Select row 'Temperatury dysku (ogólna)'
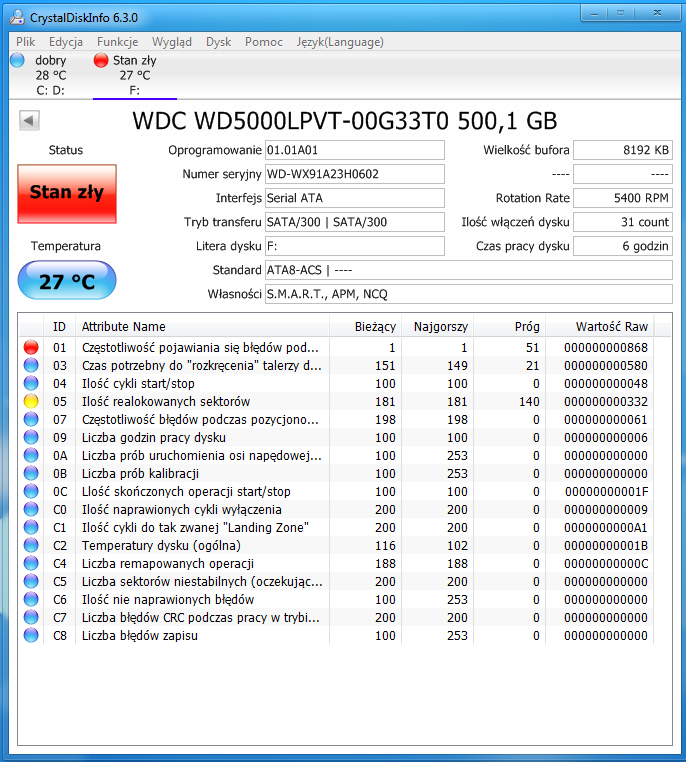The width and height of the screenshot is (686, 762). click(336, 545)
